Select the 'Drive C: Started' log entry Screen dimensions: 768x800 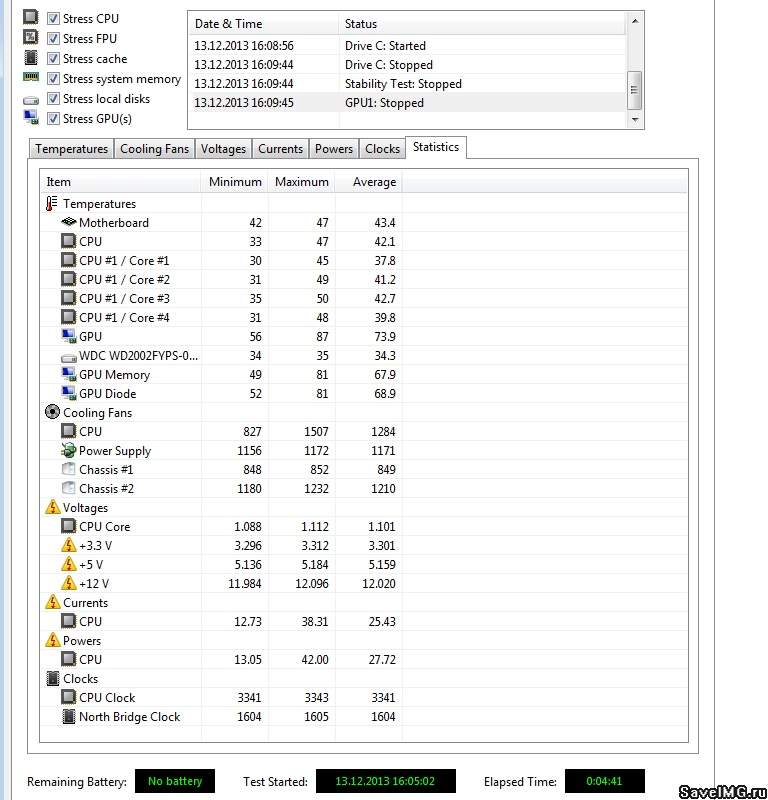point(407,45)
